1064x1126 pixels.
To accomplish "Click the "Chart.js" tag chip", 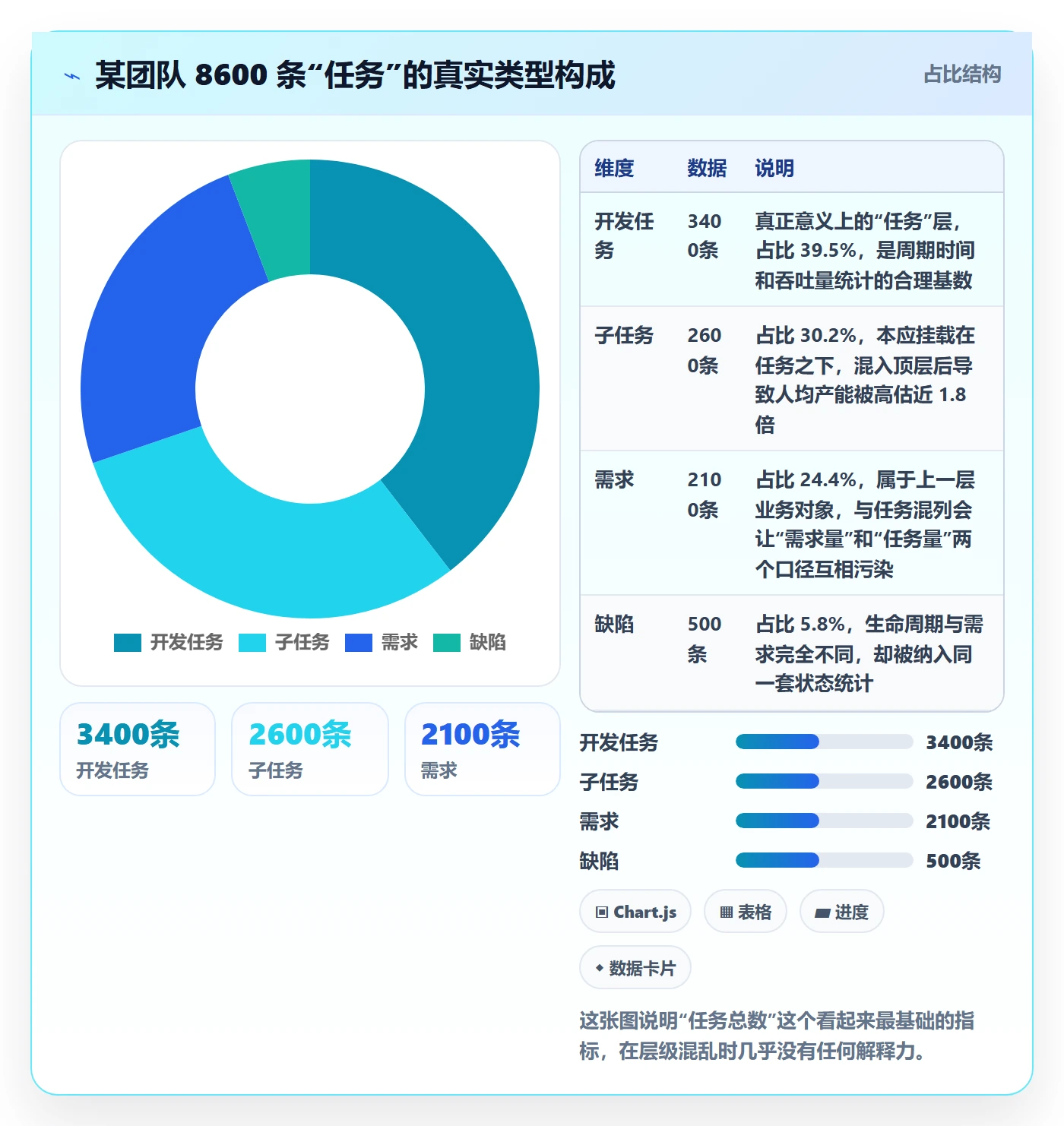I will click(635, 912).
